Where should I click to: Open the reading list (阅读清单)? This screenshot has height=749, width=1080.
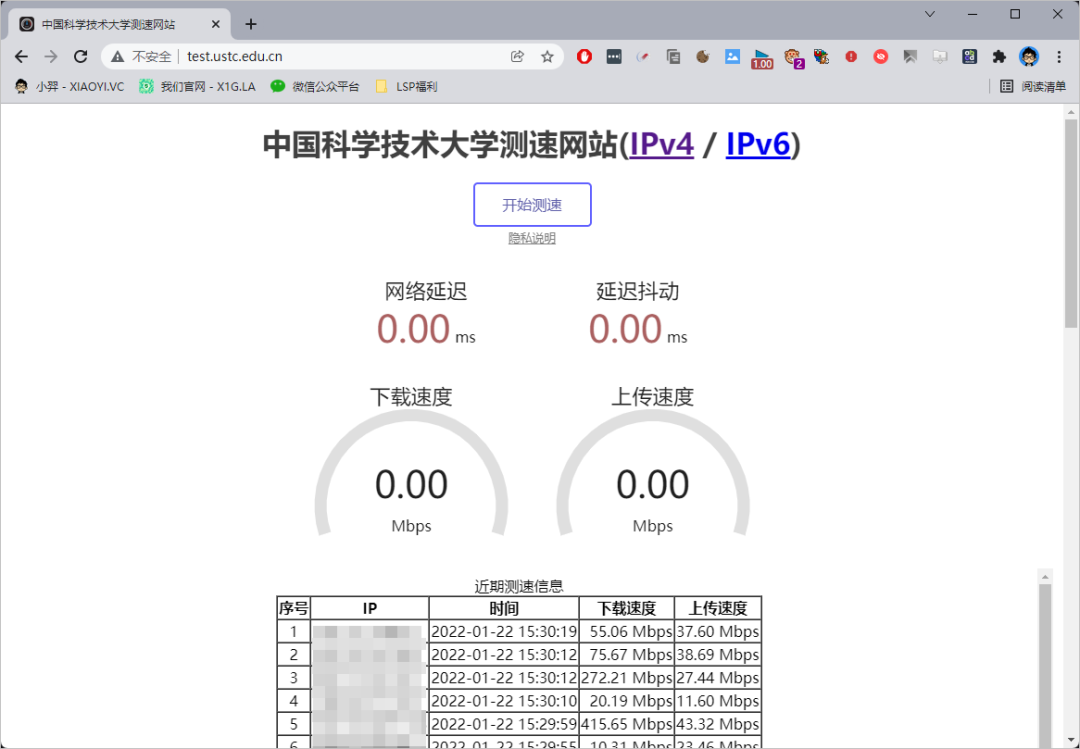pyautogui.click(x=1032, y=86)
